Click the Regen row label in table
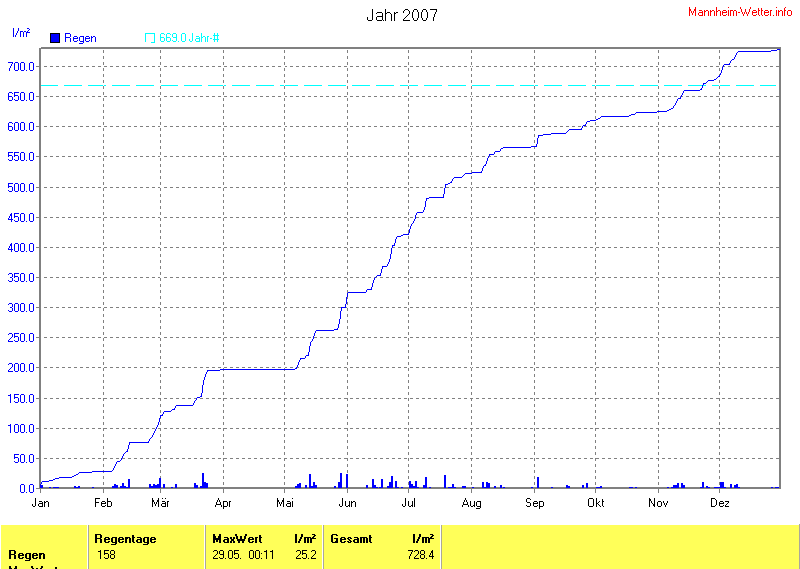The image size is (800, 569). click(x=27, y=554)
